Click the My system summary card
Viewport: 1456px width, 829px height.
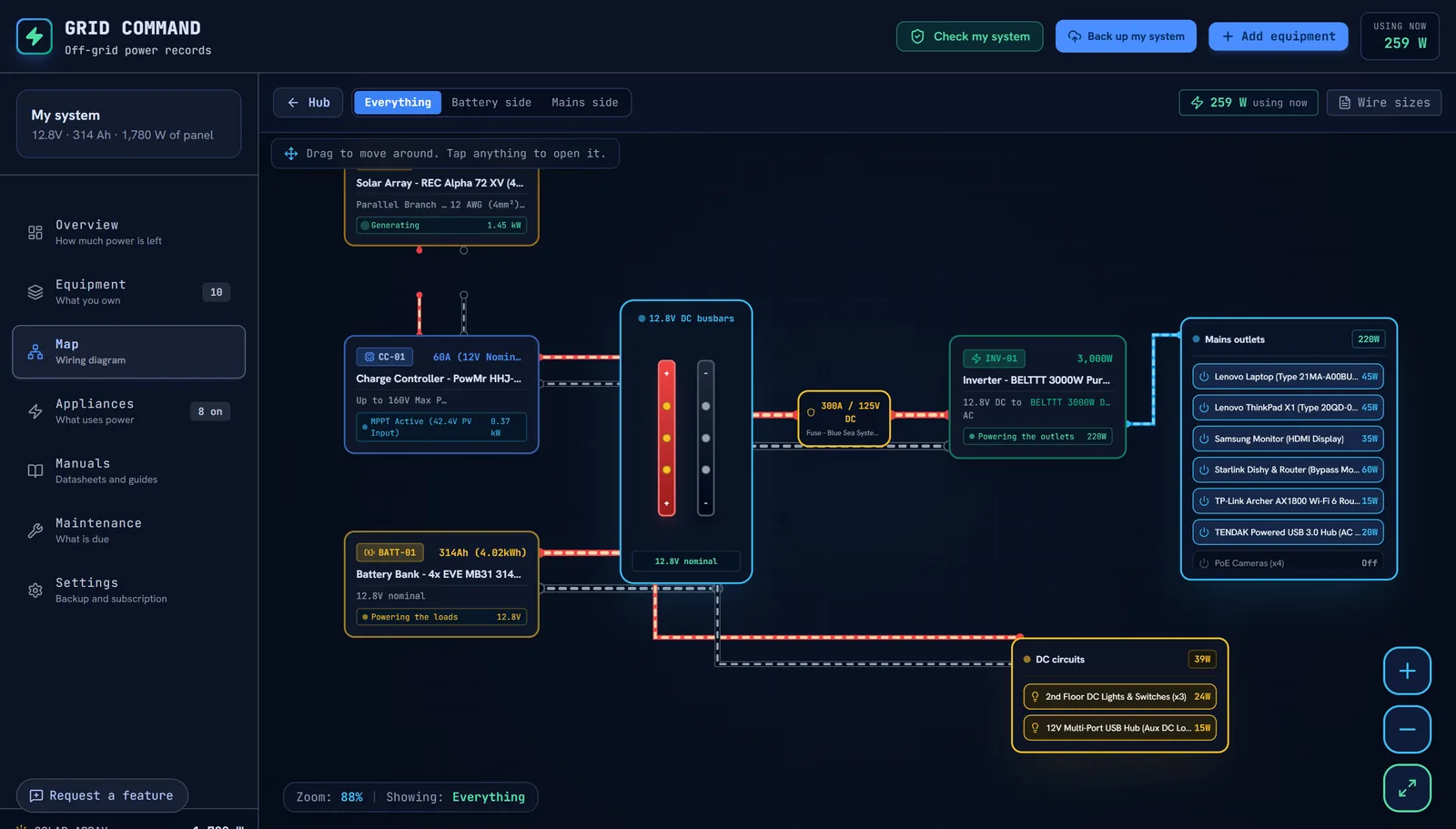(128, 124)
